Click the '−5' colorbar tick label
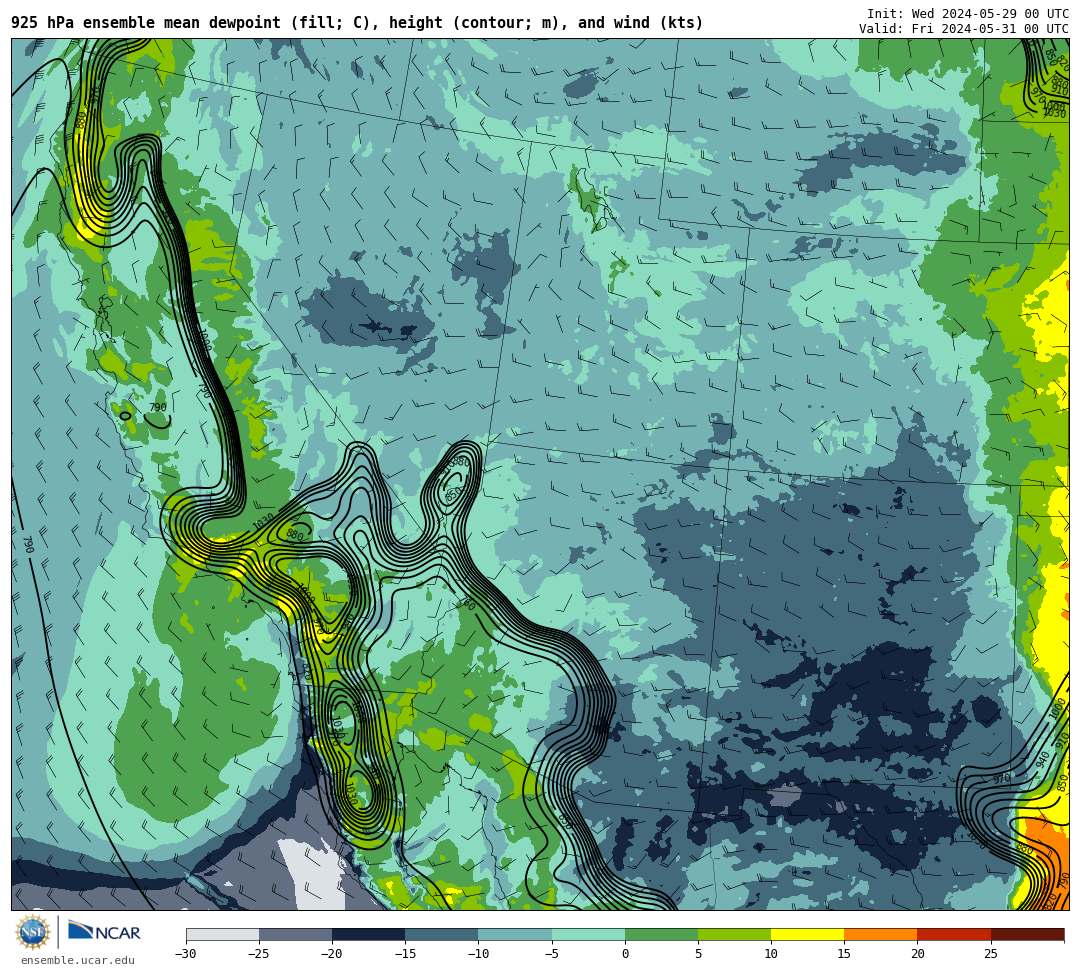 click(552, 954)
